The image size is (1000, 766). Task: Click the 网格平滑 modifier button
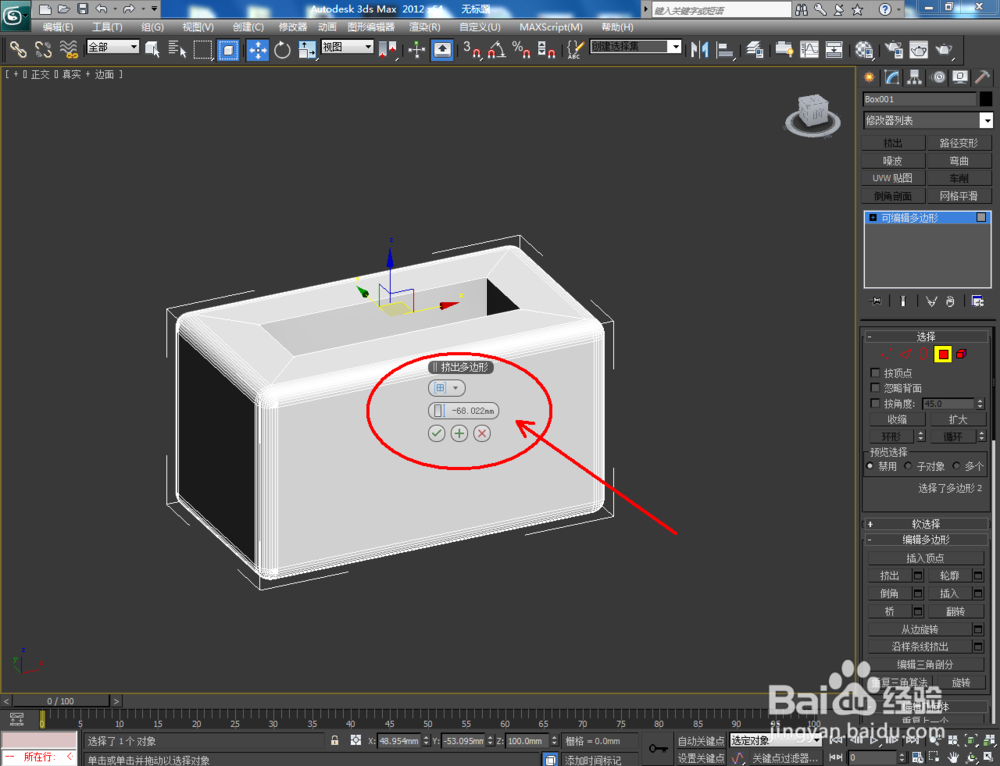click(x=959, y=196)
